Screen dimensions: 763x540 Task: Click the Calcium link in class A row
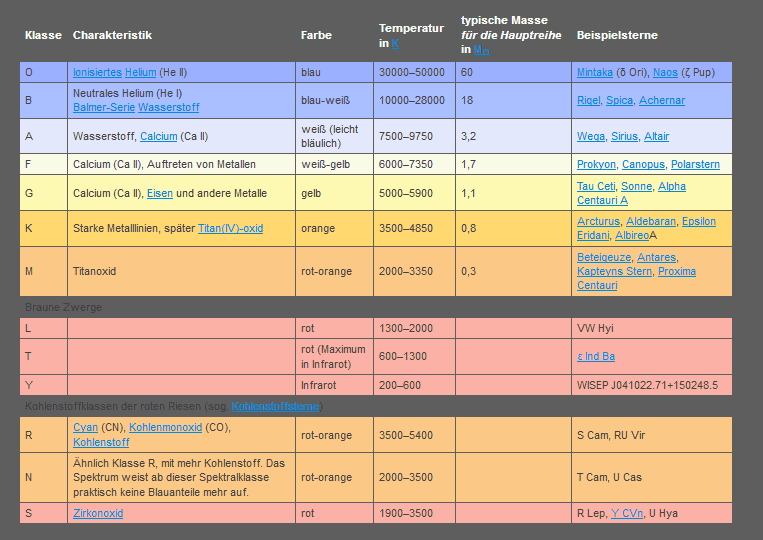(x=159, y=136)
